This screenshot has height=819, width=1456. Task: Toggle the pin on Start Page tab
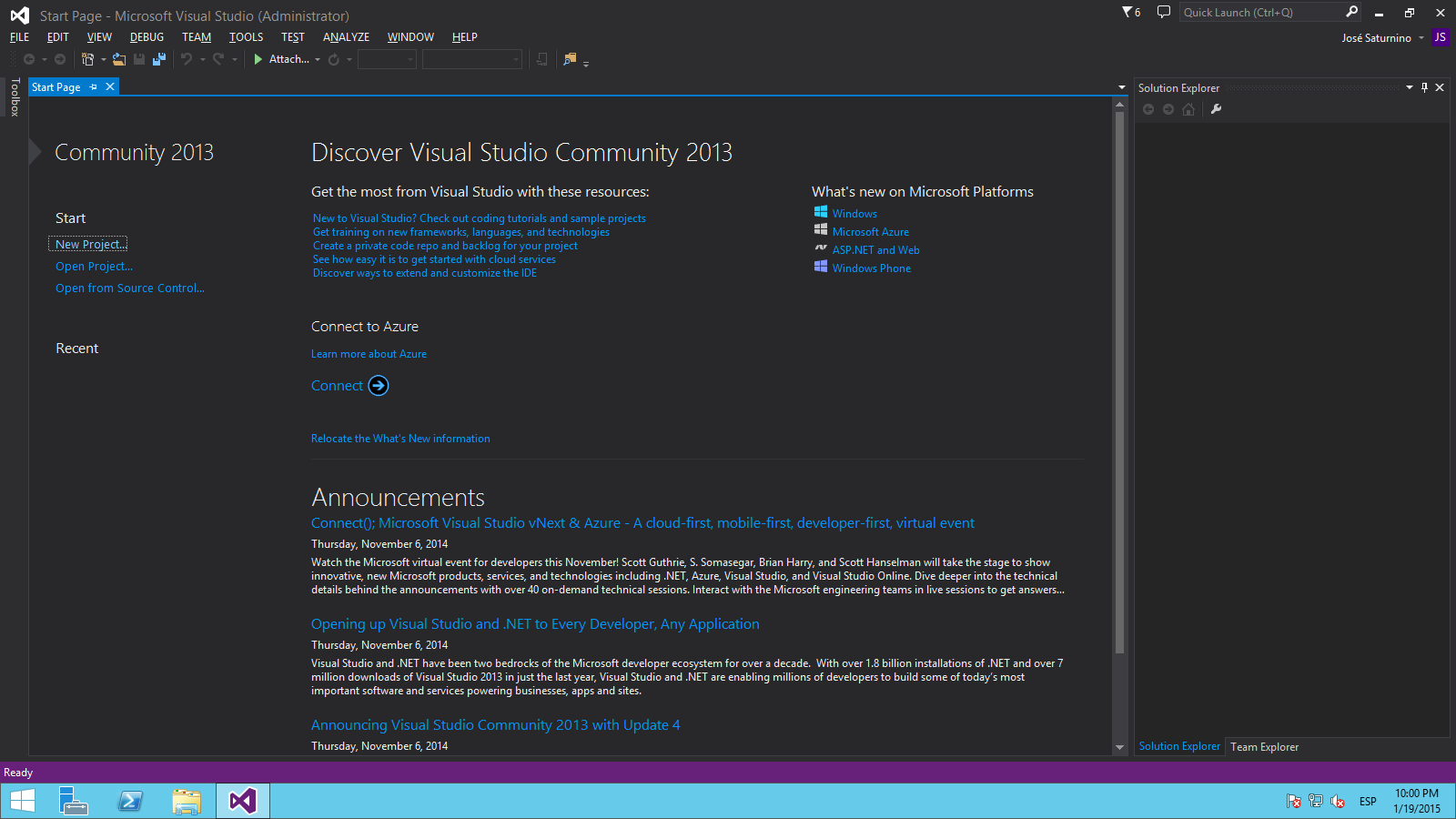point(93,86)
